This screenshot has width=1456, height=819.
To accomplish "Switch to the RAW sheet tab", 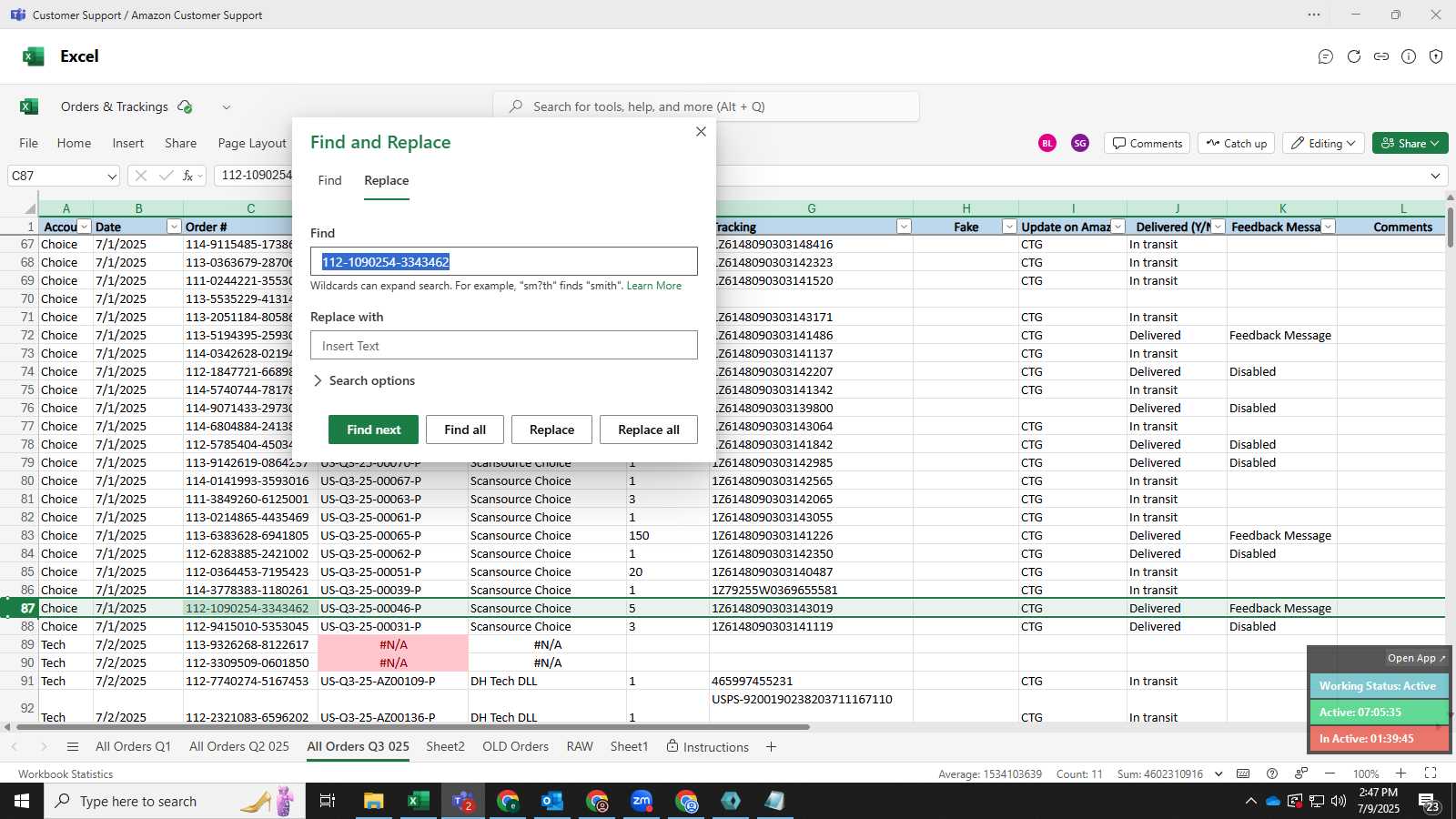I will click(x=580, y=747).
